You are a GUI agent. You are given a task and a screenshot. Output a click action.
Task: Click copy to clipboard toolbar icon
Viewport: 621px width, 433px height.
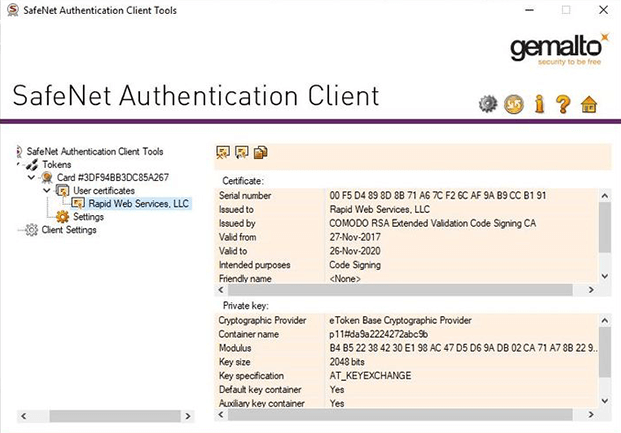[x=260, y=152]
